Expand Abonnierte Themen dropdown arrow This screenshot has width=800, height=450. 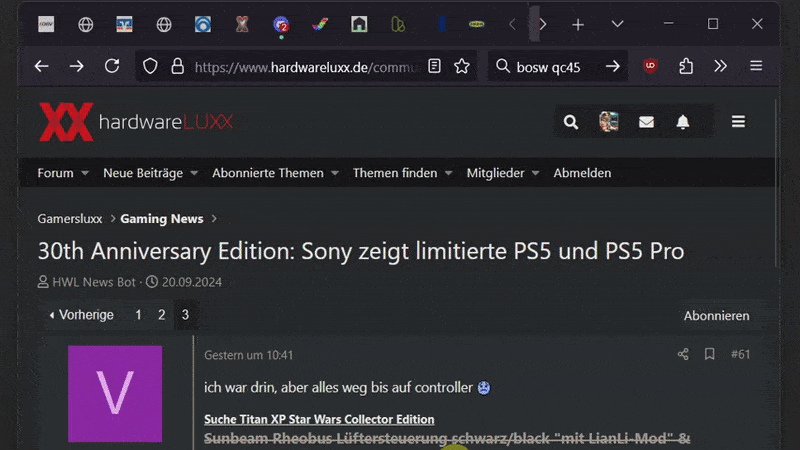pos(335,173)
